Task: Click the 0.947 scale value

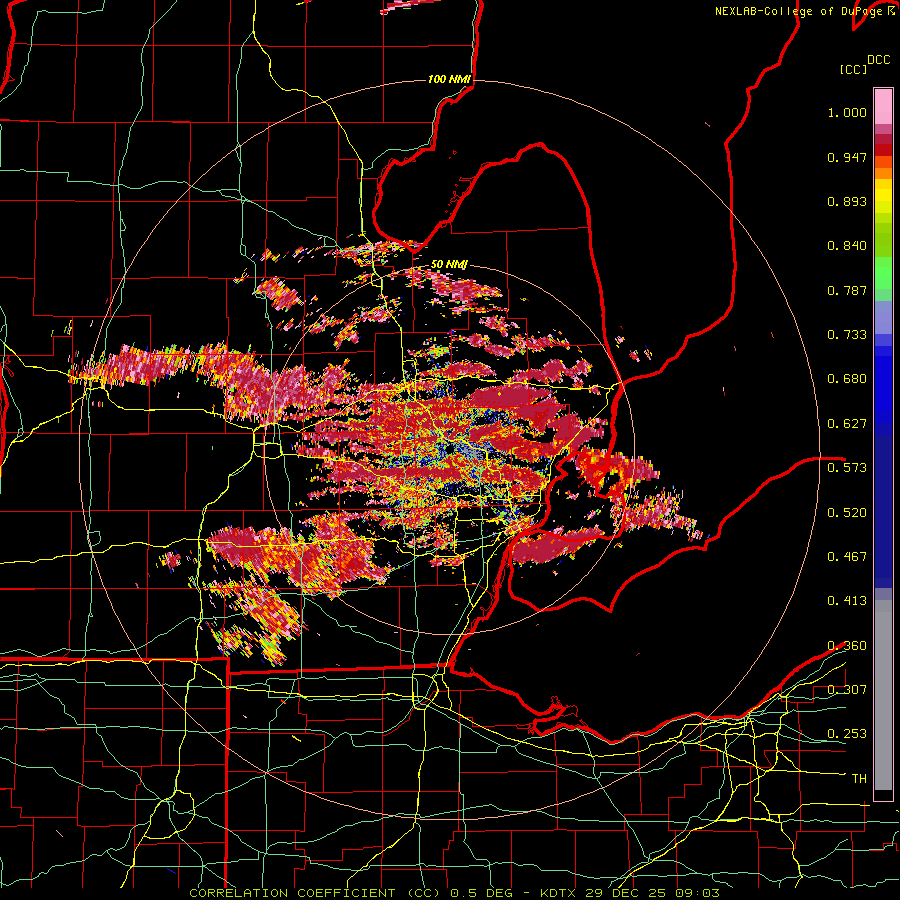Action: pyautogui.click(x=847, y=157)
